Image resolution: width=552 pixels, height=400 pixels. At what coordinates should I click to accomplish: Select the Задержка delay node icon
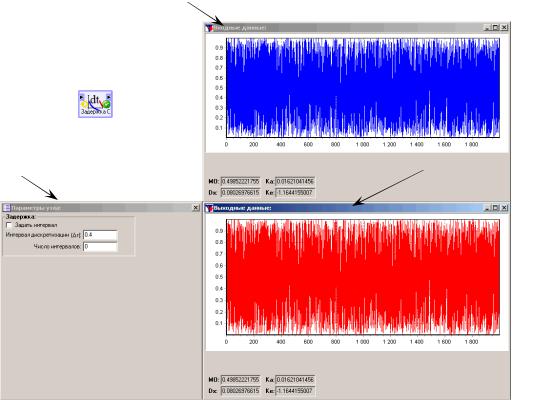point(95,104)
